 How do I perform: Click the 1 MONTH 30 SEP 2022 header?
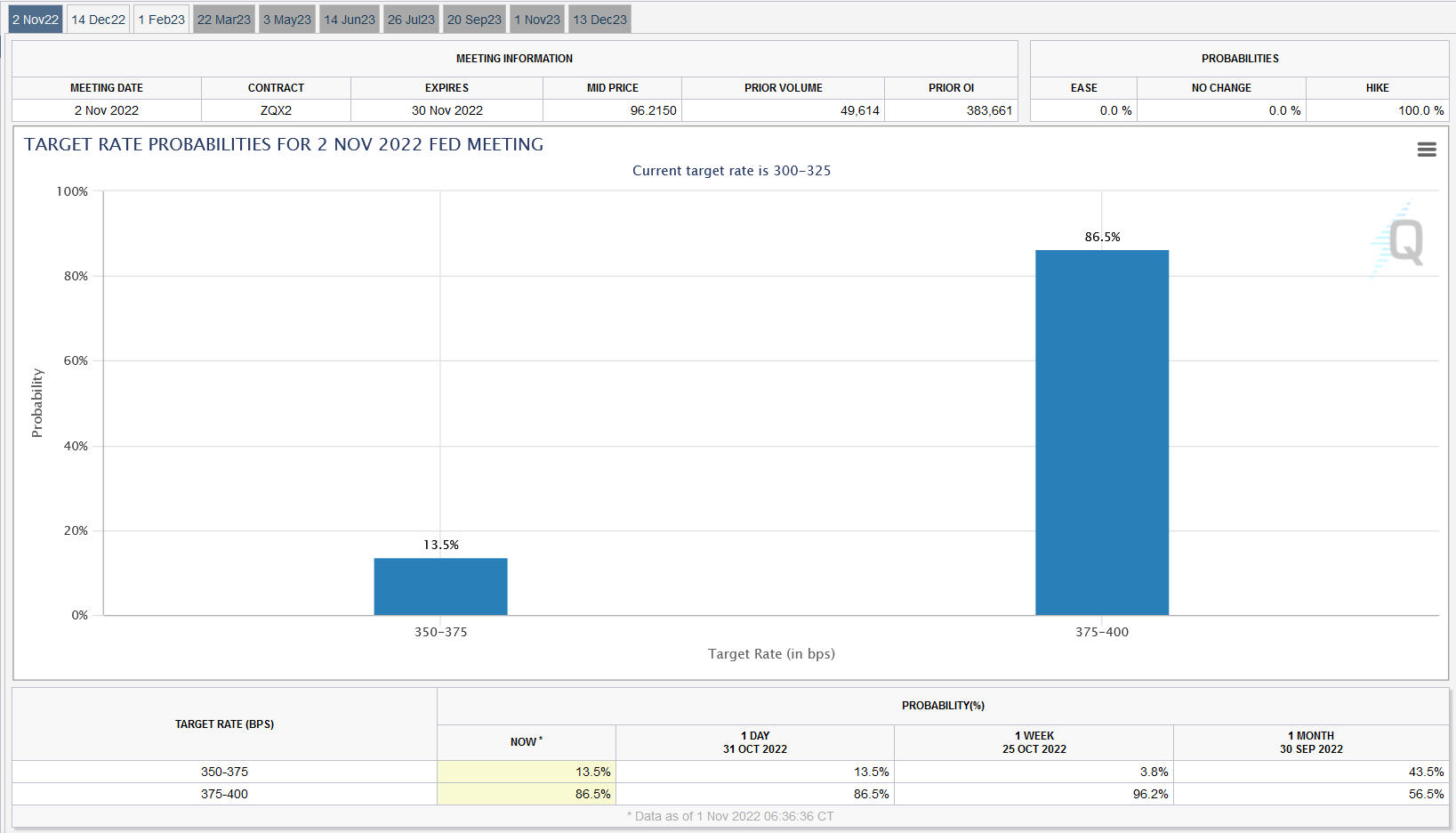[1311, 742]
